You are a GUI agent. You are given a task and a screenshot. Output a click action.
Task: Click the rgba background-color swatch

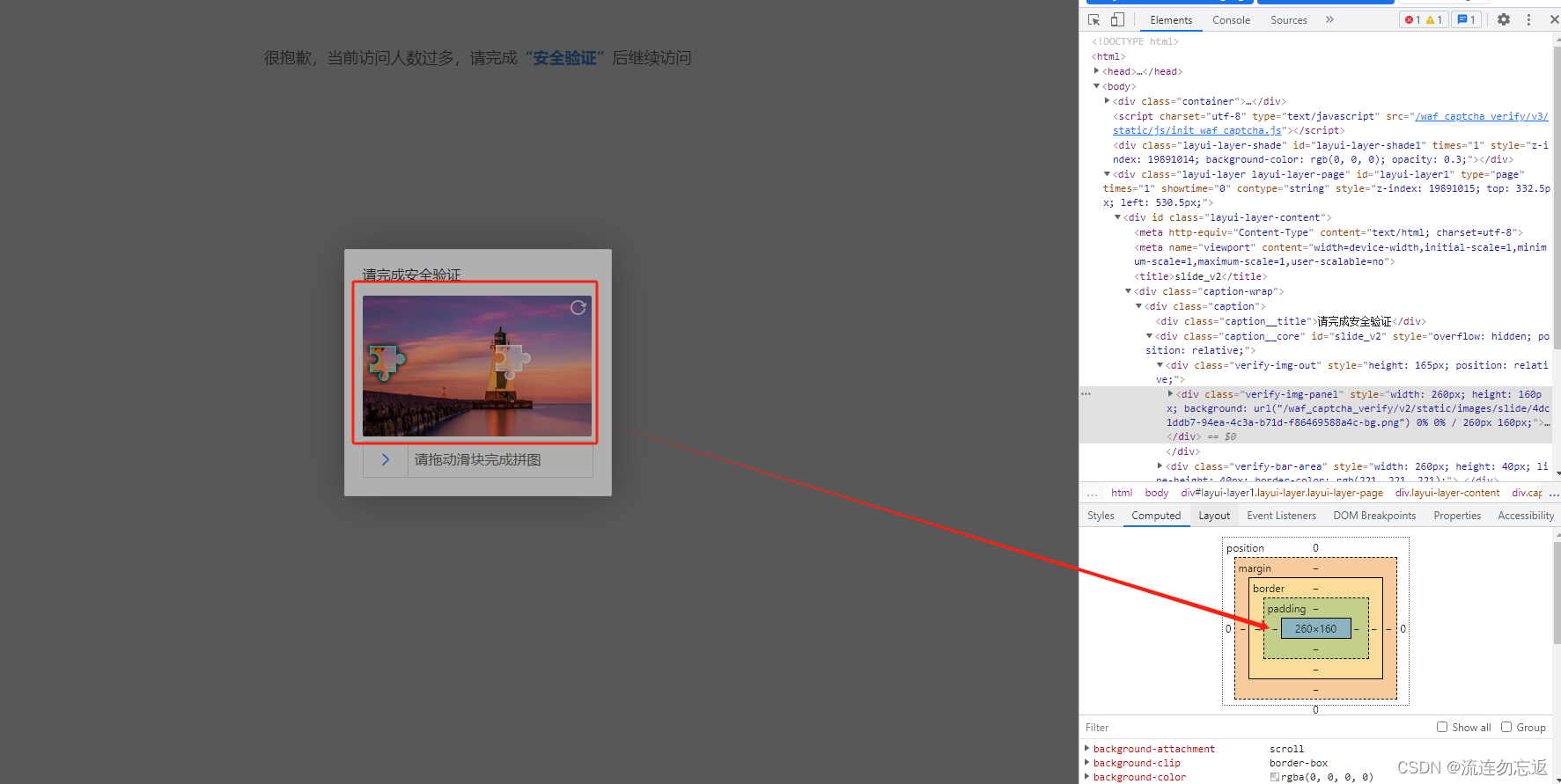(1274, 778)
